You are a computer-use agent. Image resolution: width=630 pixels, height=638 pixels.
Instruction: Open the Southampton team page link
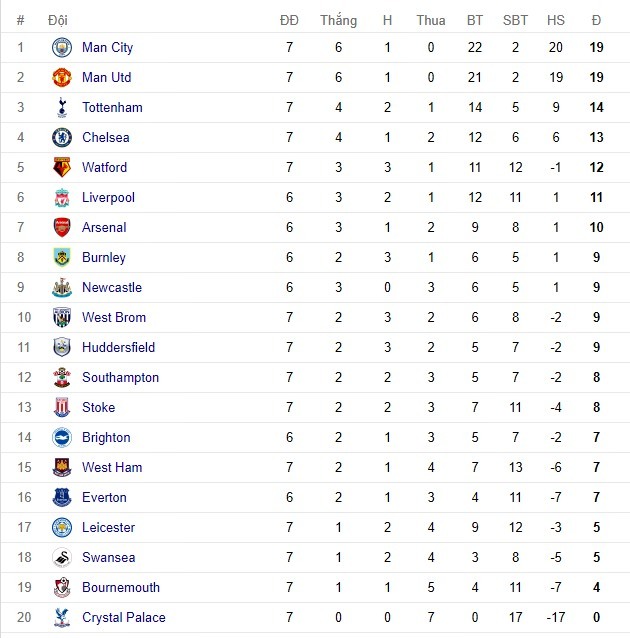click(120, 377)
